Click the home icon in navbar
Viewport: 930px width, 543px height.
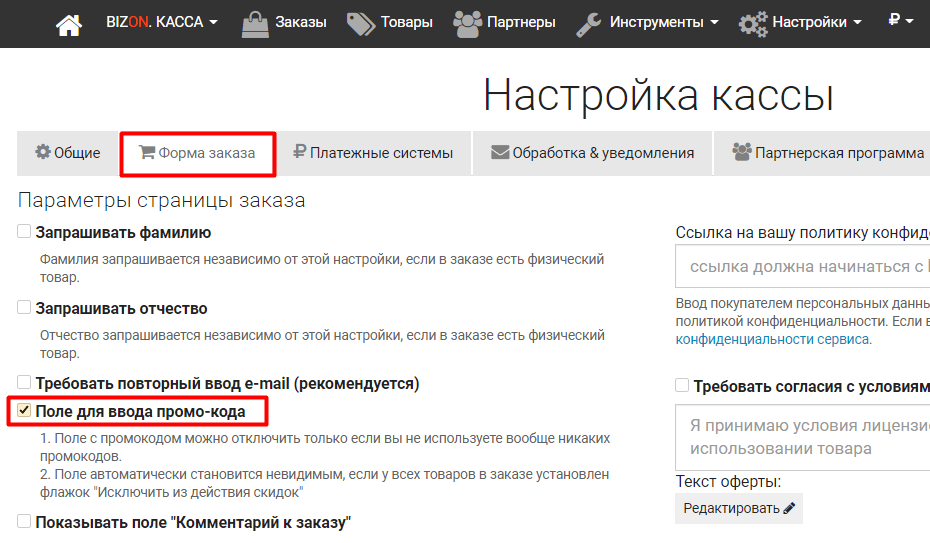(68, 23)
